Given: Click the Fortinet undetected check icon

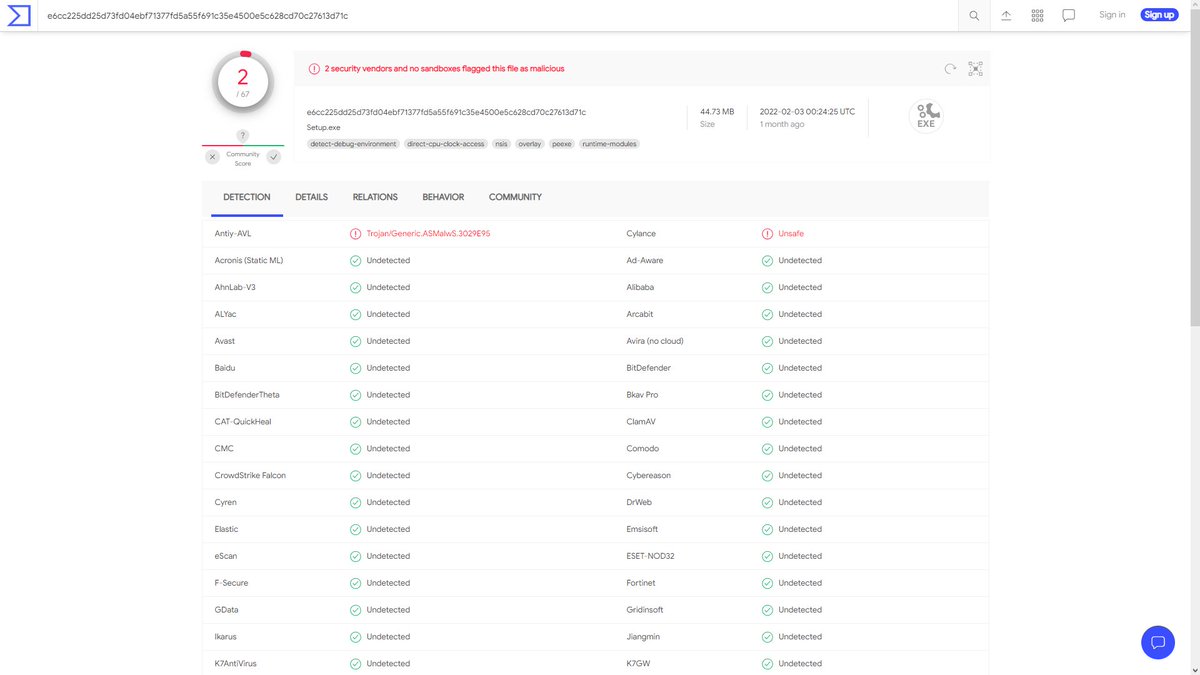Looking at the screenshot, I should (767, 583).
